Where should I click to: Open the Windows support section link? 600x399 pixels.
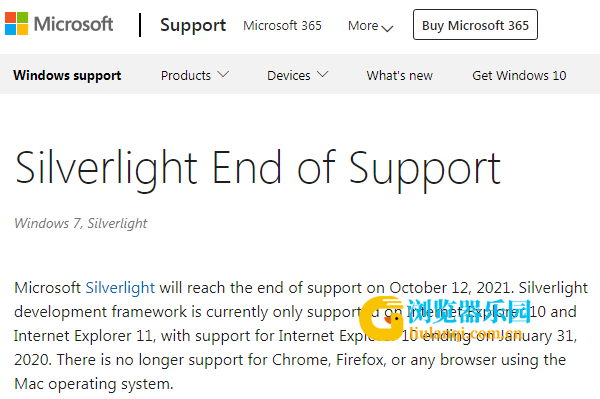67,75
